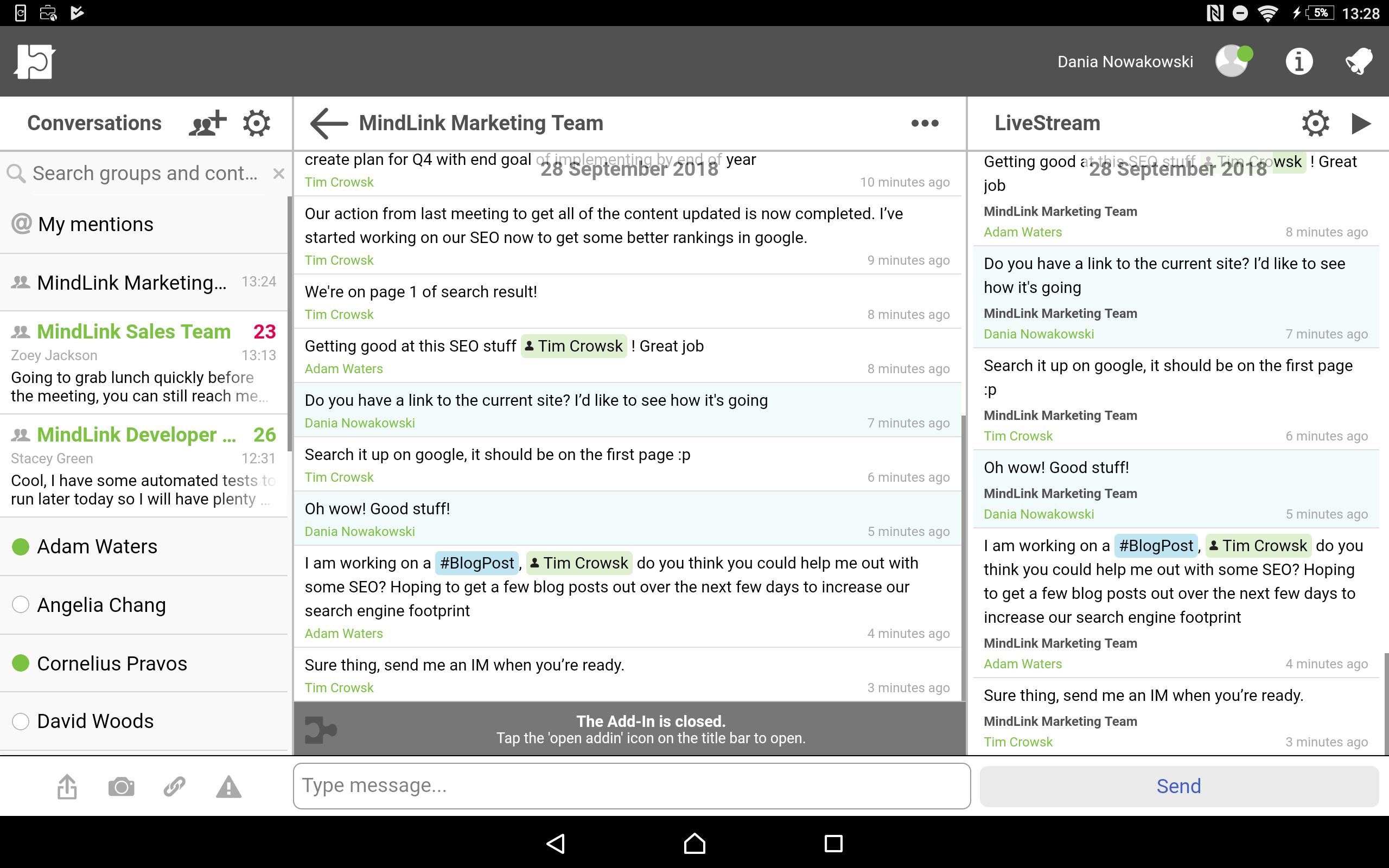Viewport: 1389px width, 868px height.
Task: Tap the Wi-Fi status icon
Action: coord(1267,12)
